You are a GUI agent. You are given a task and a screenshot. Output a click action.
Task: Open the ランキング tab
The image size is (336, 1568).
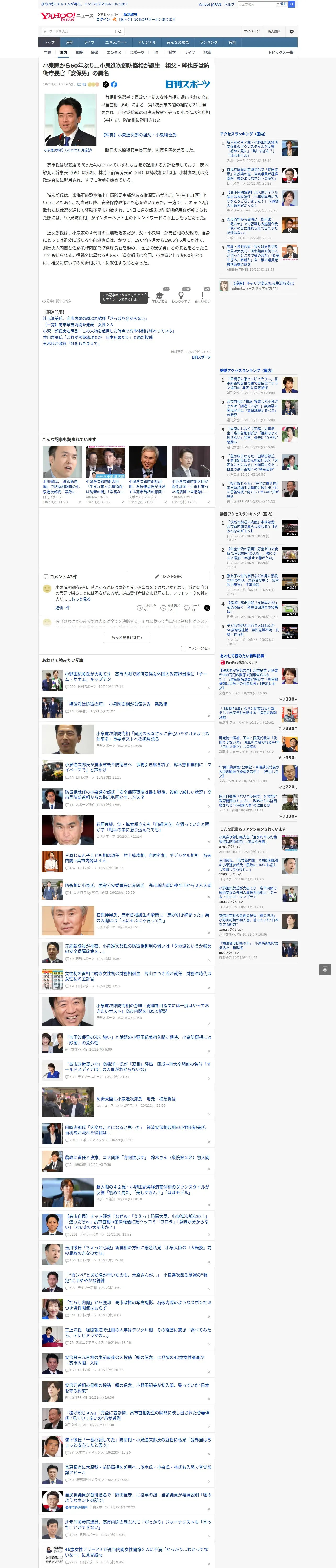point(209,43)
